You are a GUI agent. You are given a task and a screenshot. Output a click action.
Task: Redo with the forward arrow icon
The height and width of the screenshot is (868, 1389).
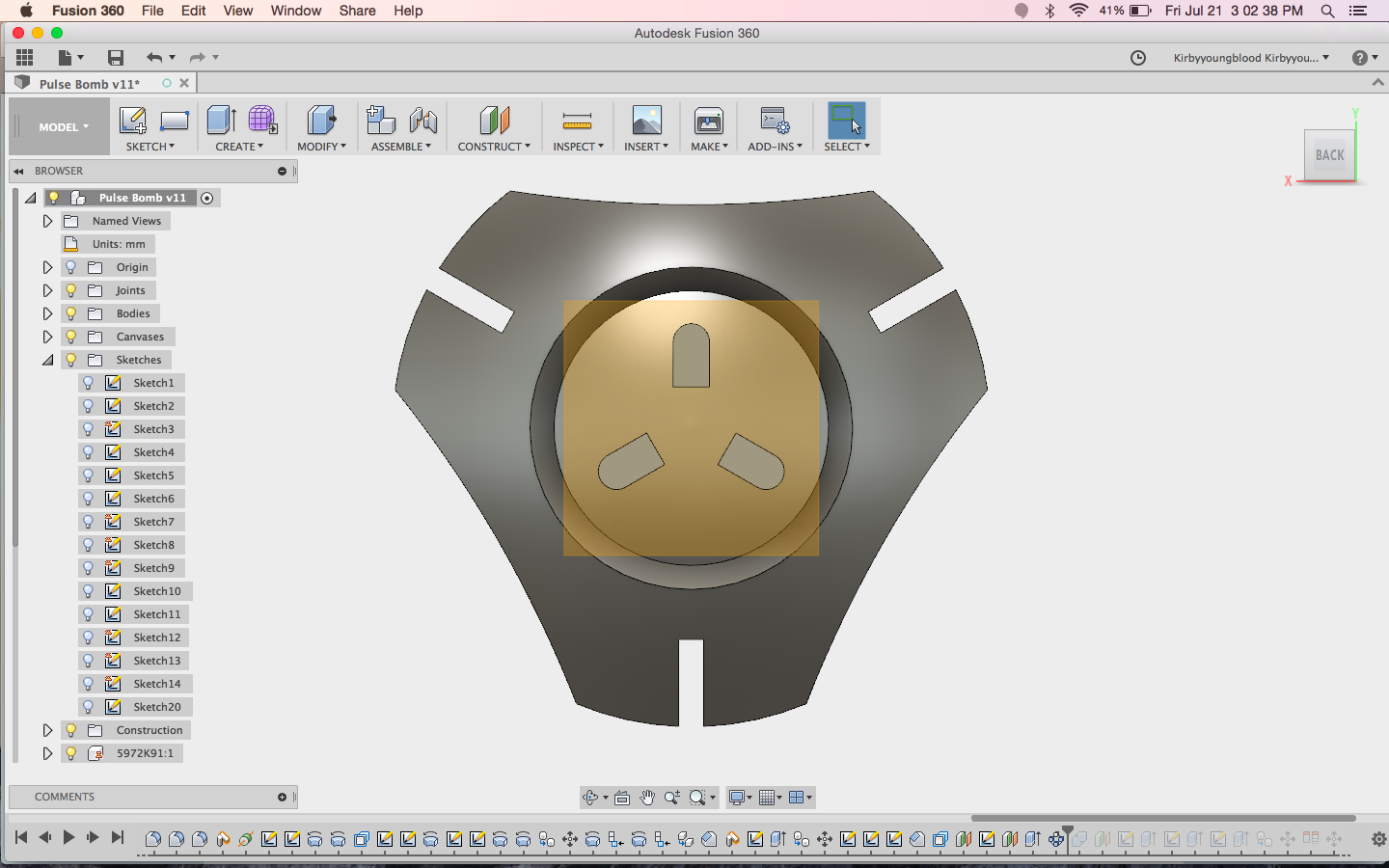197,58
